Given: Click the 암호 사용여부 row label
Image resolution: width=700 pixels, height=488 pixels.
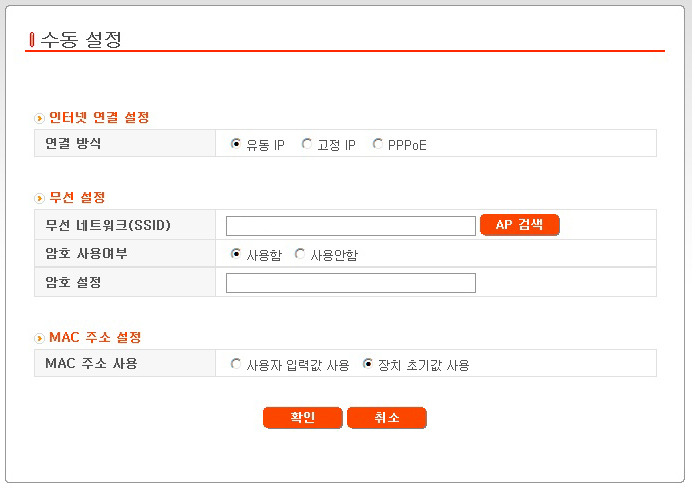Looking at the screenshot, I should pos(86,253).
